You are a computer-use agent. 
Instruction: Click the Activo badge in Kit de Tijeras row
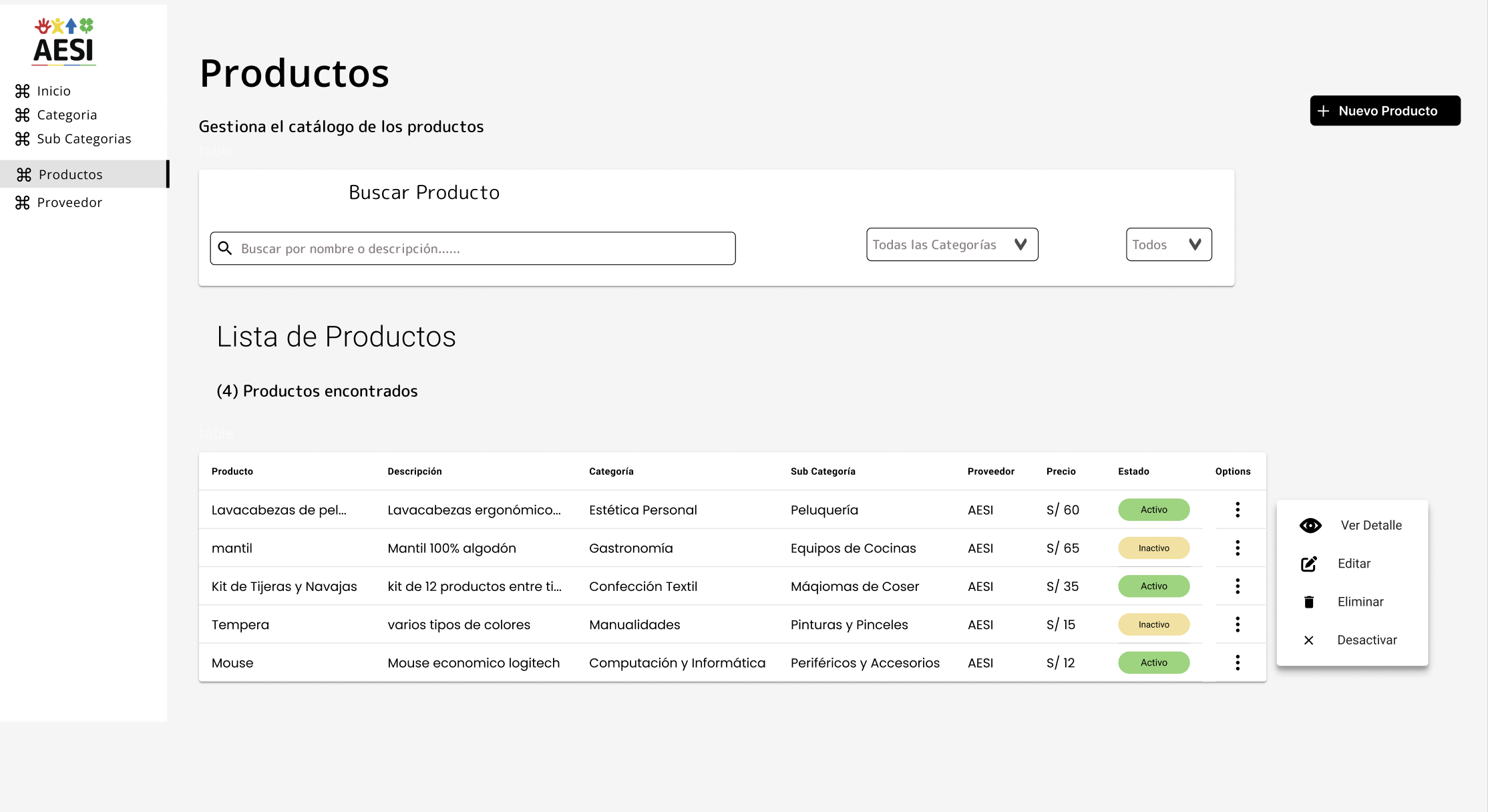(x=1154, y=586)
